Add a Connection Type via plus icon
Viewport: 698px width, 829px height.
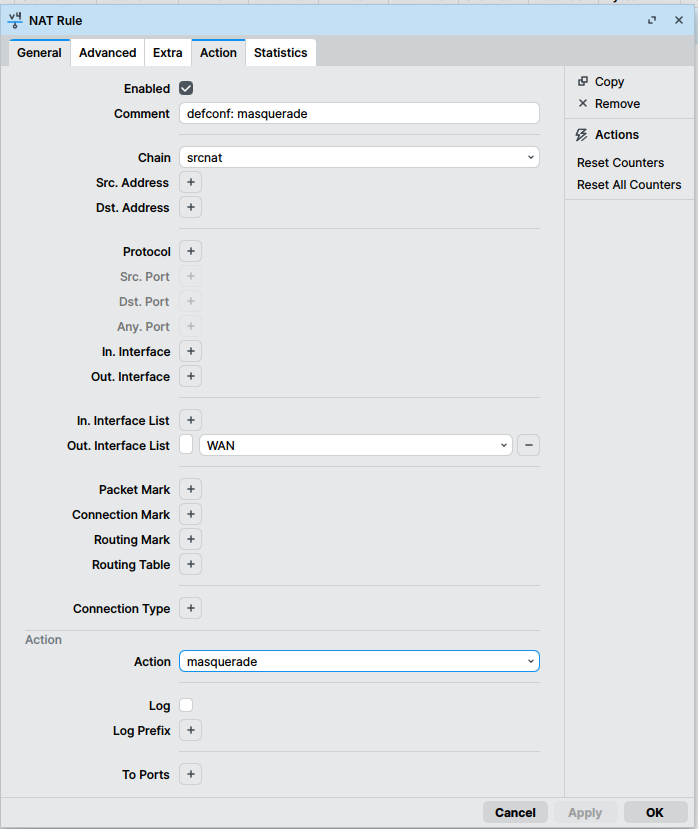190,609
